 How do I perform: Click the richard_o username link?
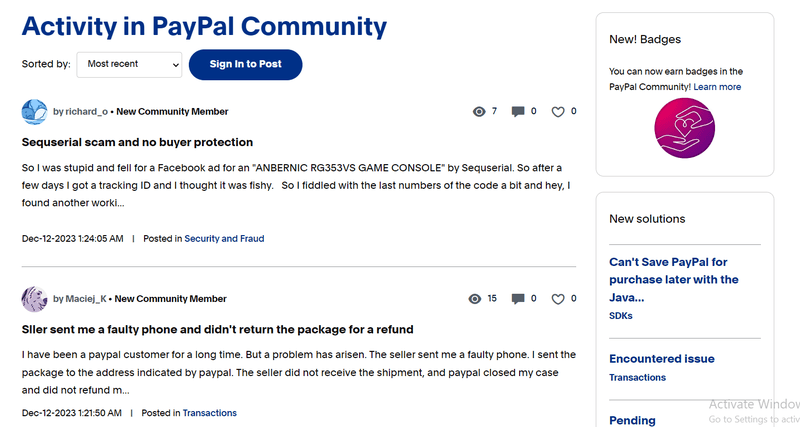(87, 112)
